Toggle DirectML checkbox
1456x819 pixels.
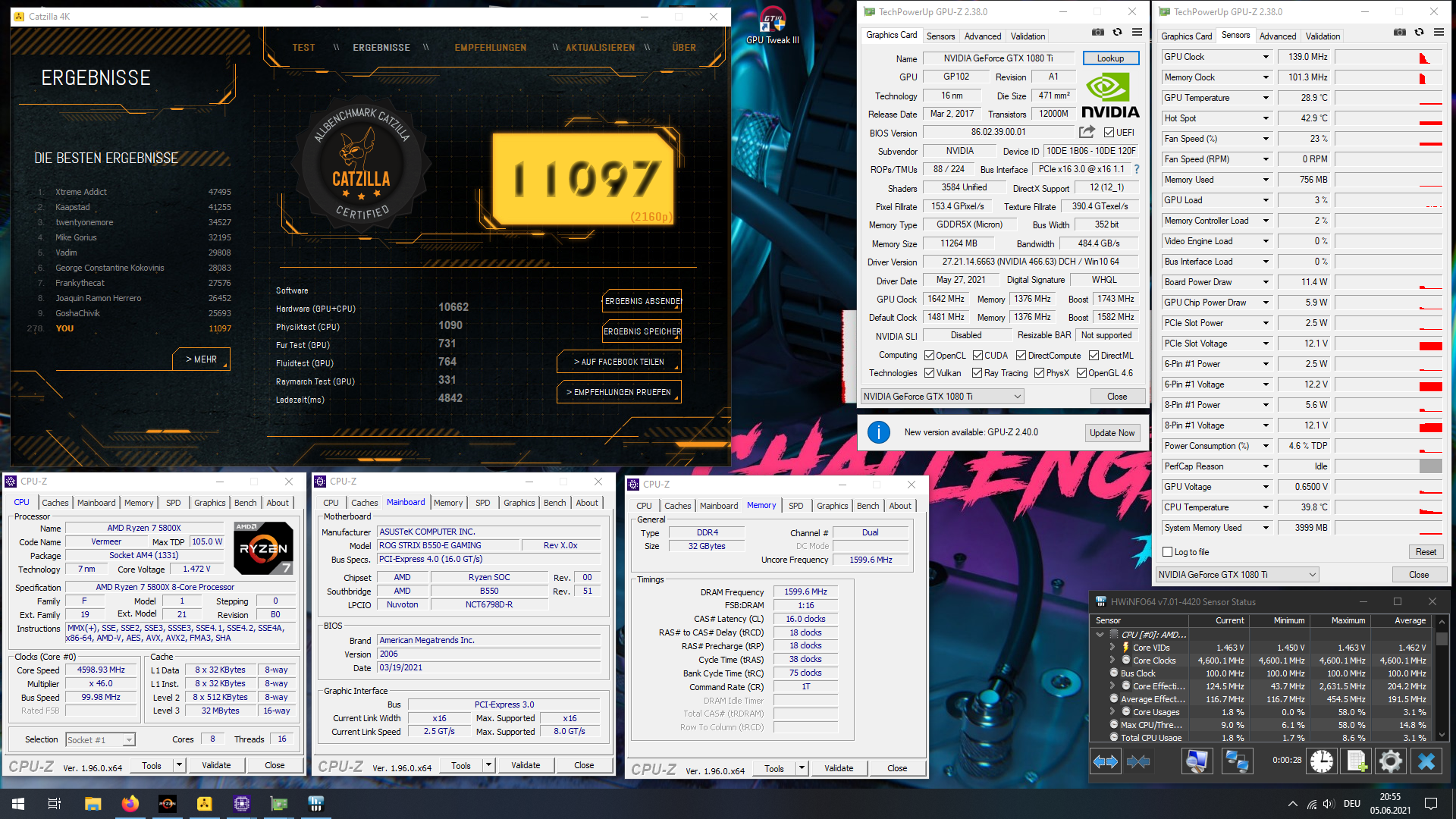pyautogui.click(x=1094, y=356)
